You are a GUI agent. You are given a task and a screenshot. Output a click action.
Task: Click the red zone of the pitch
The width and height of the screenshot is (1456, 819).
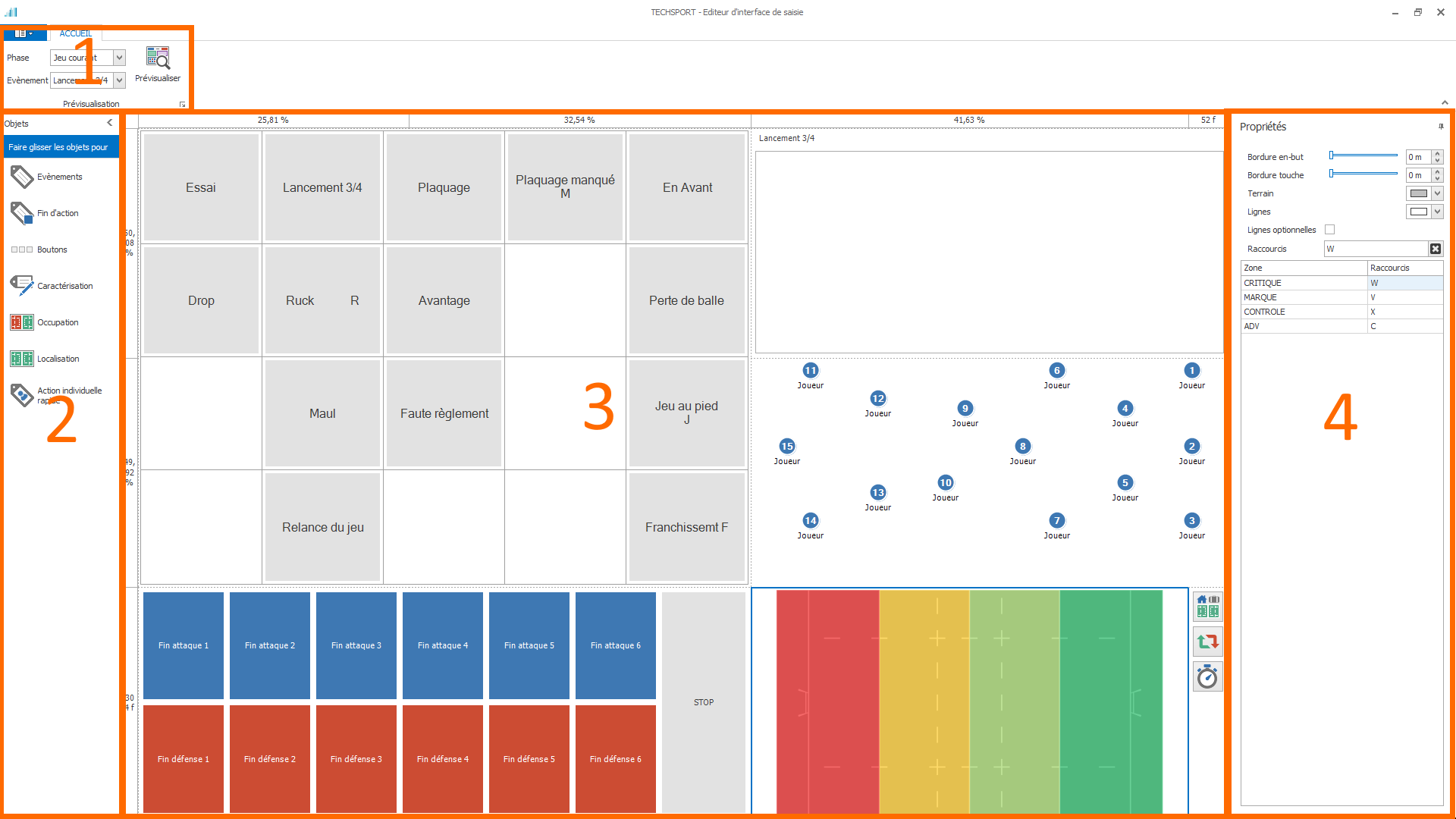pos(828,701)
